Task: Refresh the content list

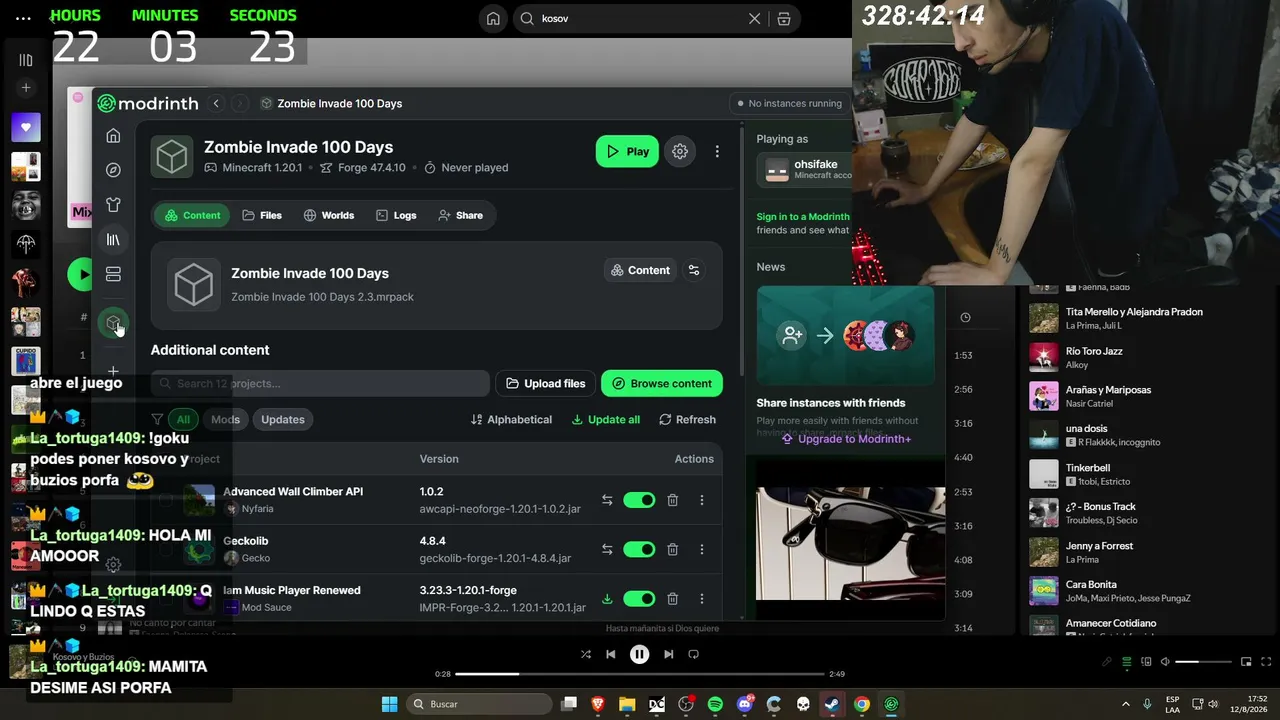Action: (687, 420)
